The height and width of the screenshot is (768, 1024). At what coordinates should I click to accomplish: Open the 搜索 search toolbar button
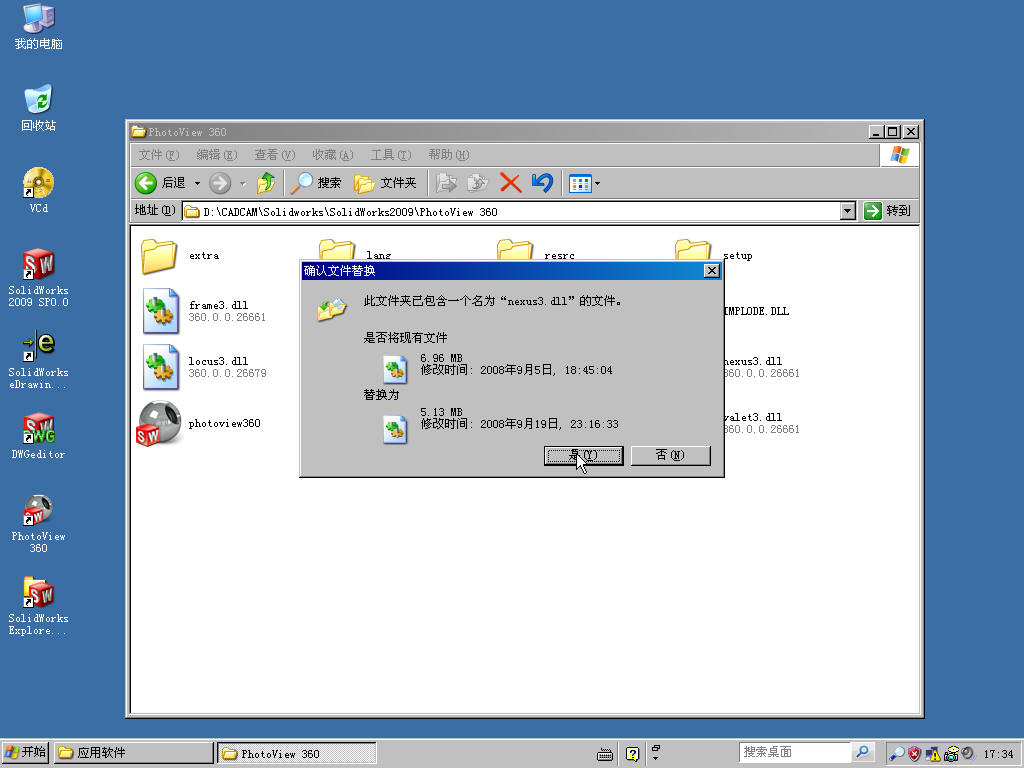315,183
